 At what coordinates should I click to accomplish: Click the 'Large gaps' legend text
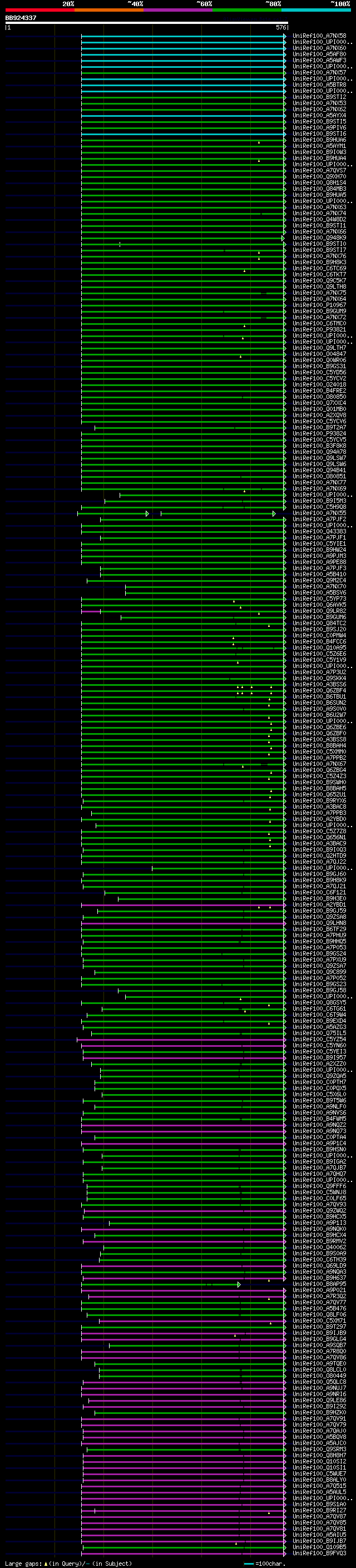[24, 1563]
